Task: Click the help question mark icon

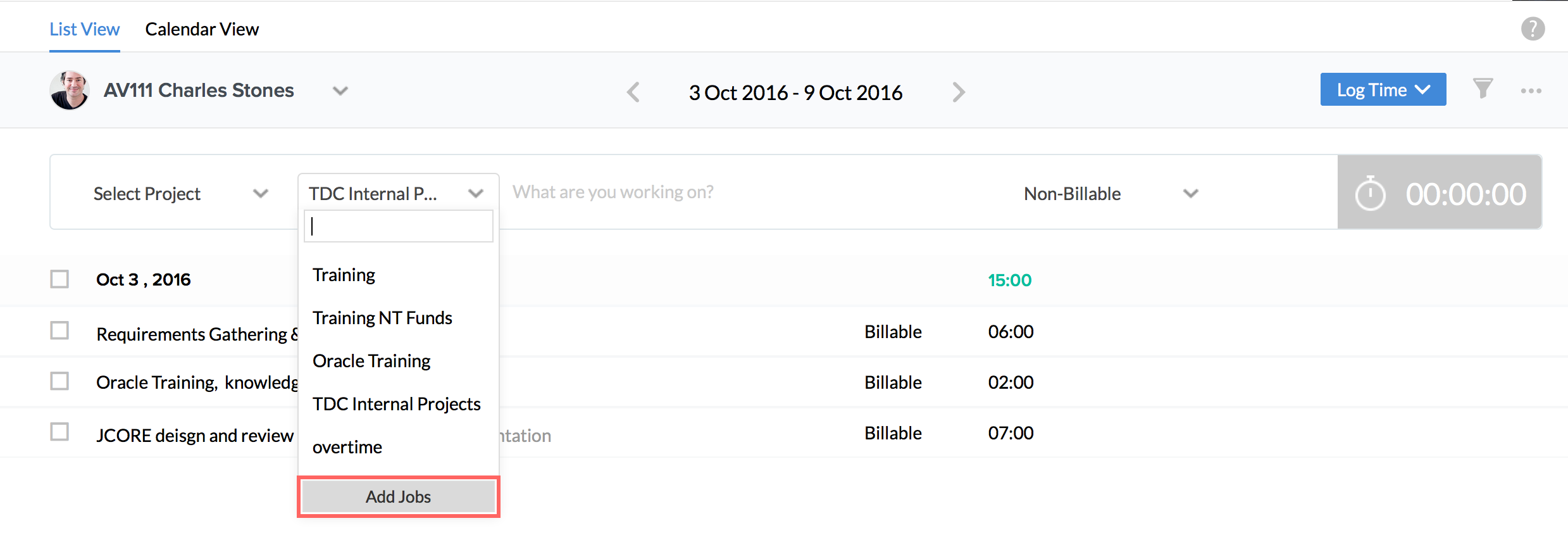Action: 1533,29
